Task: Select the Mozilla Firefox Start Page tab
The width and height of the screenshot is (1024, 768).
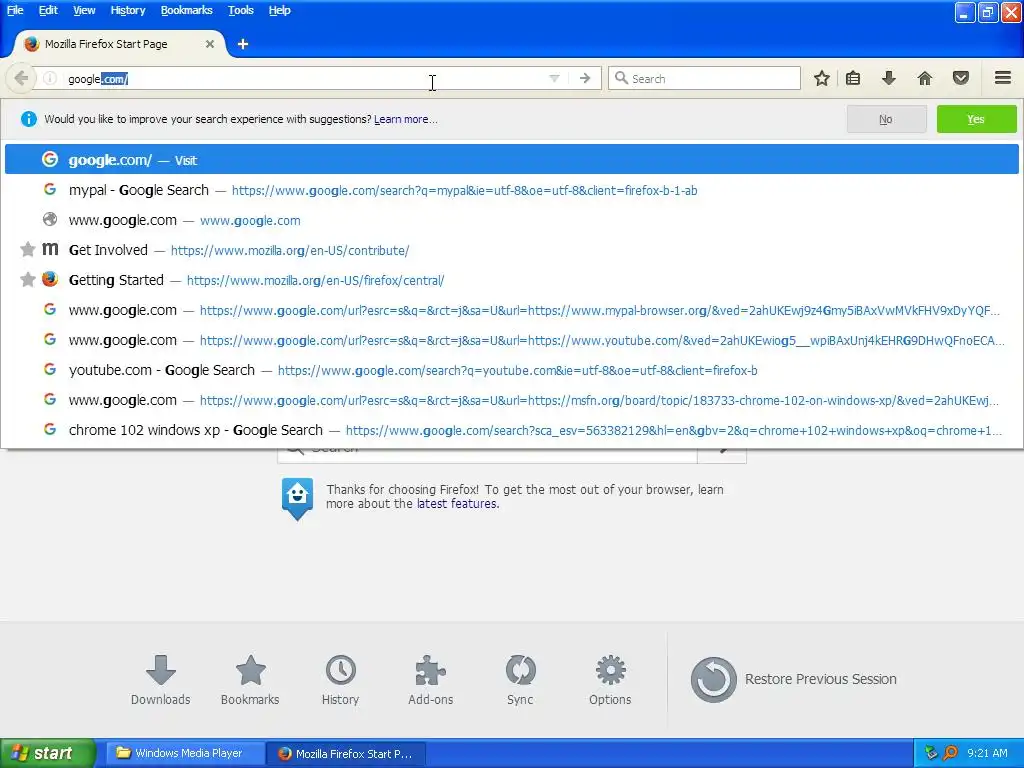Action: pos(120,44)
